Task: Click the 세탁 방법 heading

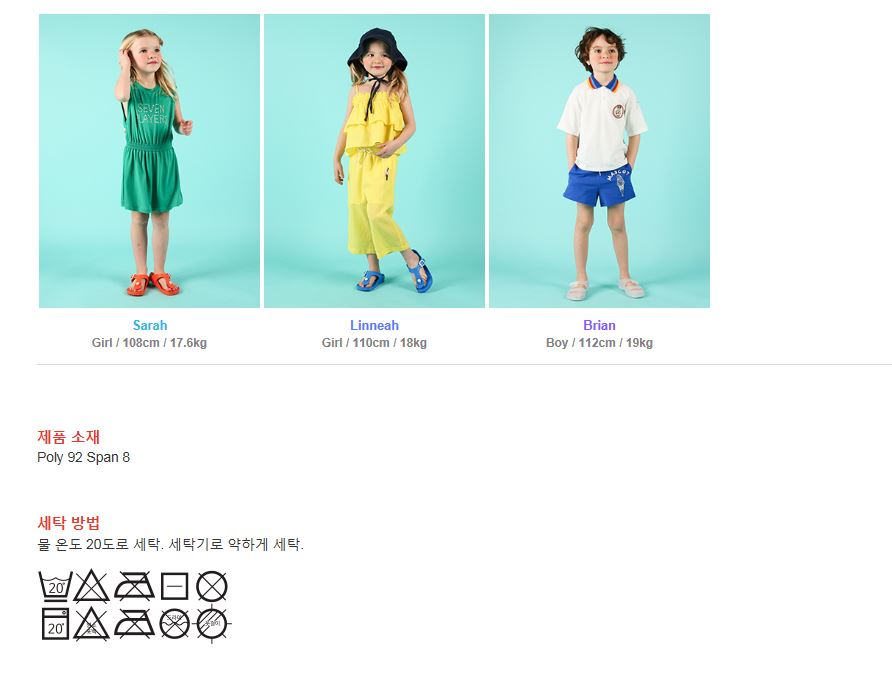Action: [69, 523]
